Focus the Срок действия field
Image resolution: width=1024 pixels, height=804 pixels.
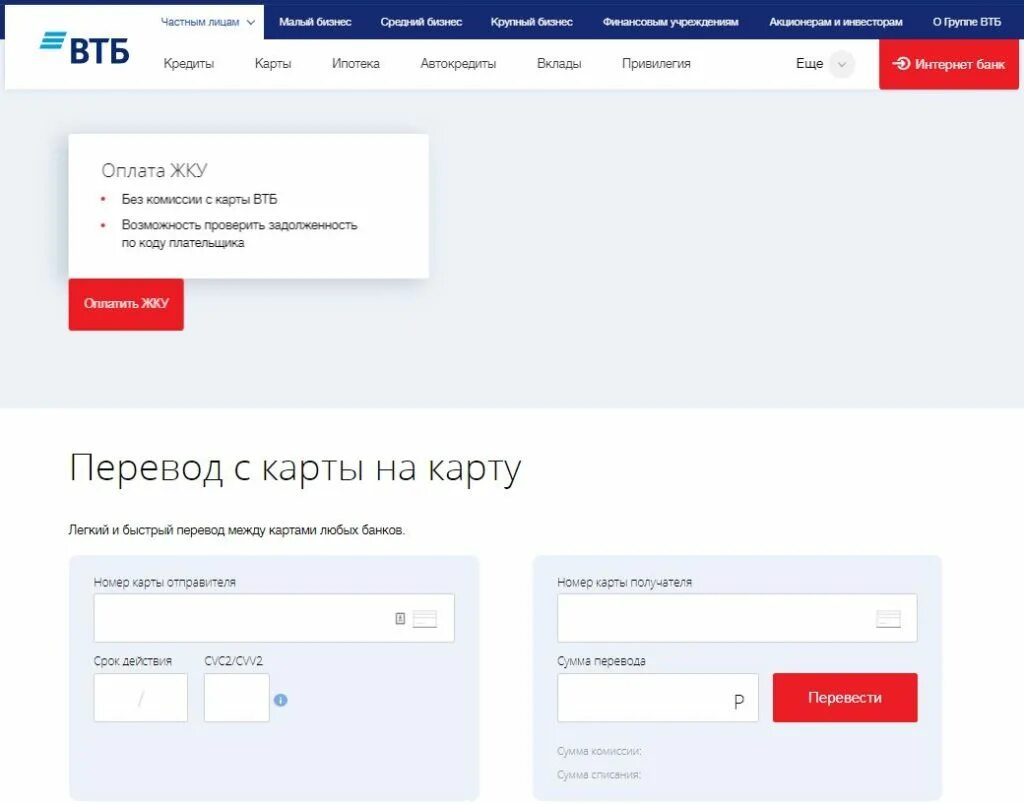[x=140, y=698]
